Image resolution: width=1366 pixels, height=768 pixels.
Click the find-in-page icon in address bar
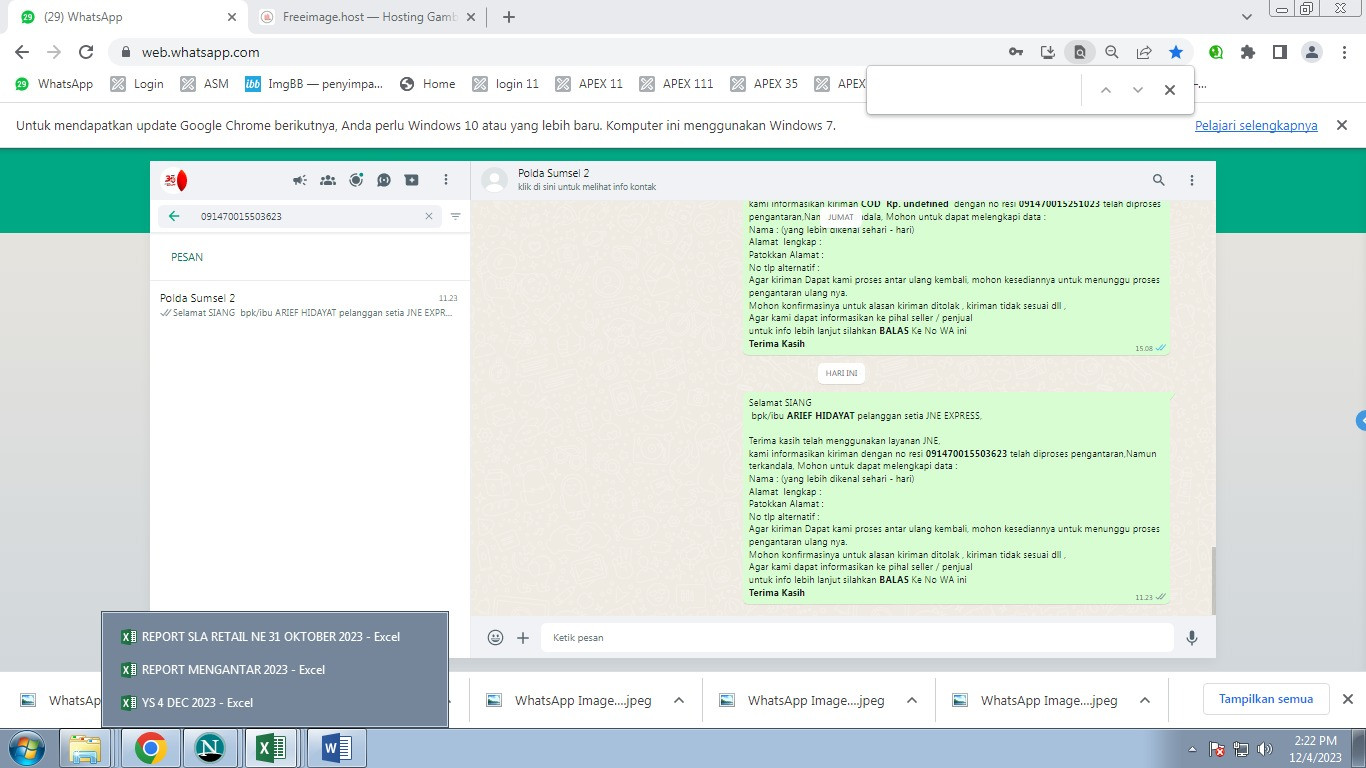(x=1080, y=52)
